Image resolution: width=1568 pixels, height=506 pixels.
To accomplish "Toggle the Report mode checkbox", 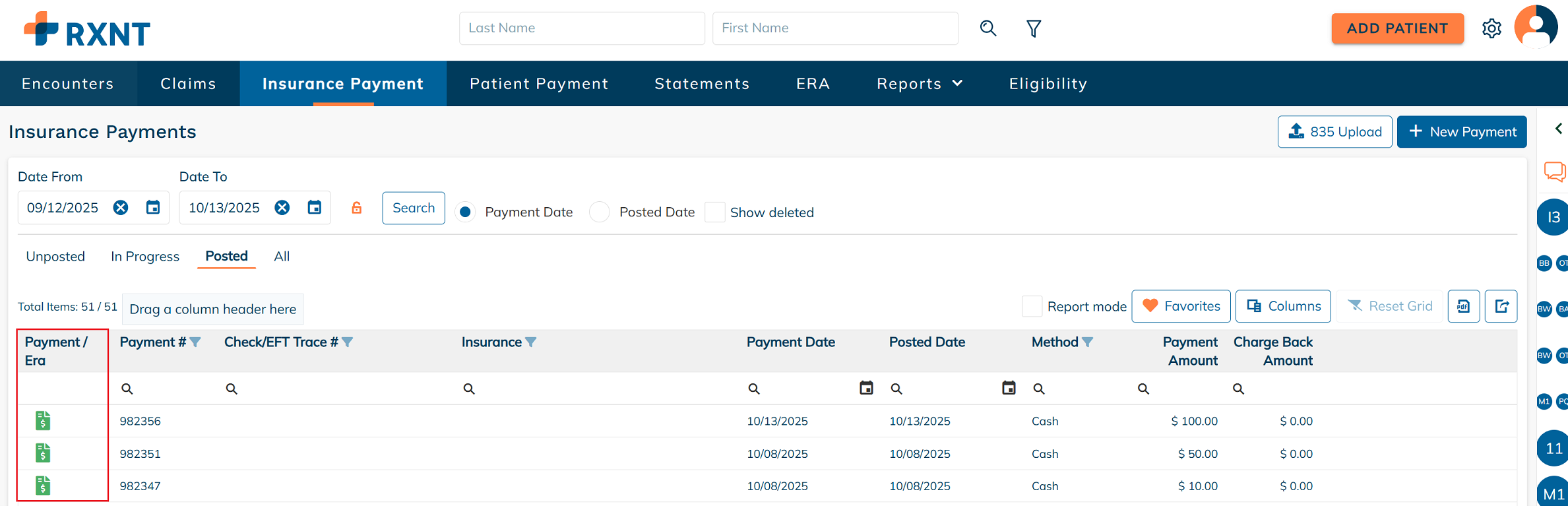I will point(1032,306).
